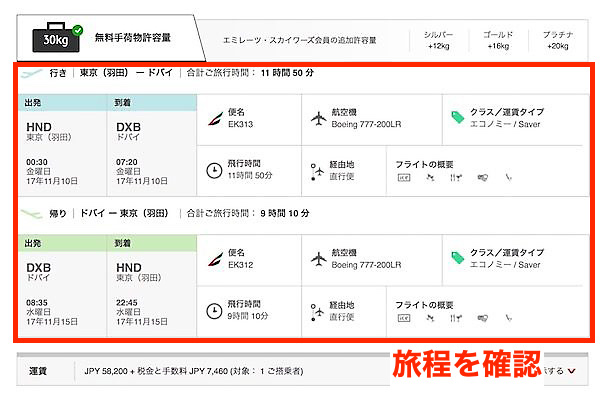Click 直行便 under the outbound 経由地
Viewport: 600px width, 400px height.
point(342,176)
